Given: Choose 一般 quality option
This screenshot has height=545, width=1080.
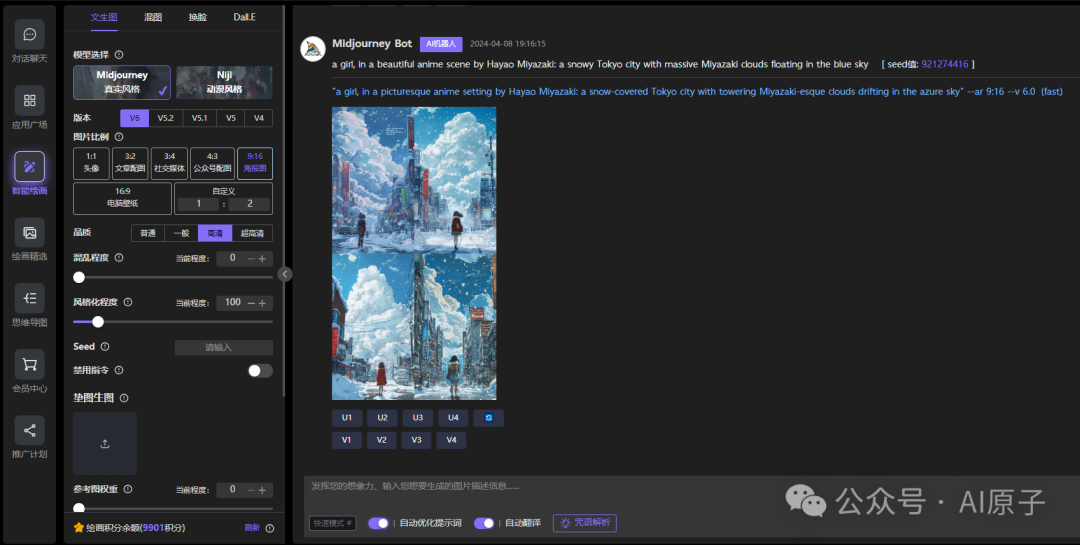Looking at the screenshot, I should (181, 233).
